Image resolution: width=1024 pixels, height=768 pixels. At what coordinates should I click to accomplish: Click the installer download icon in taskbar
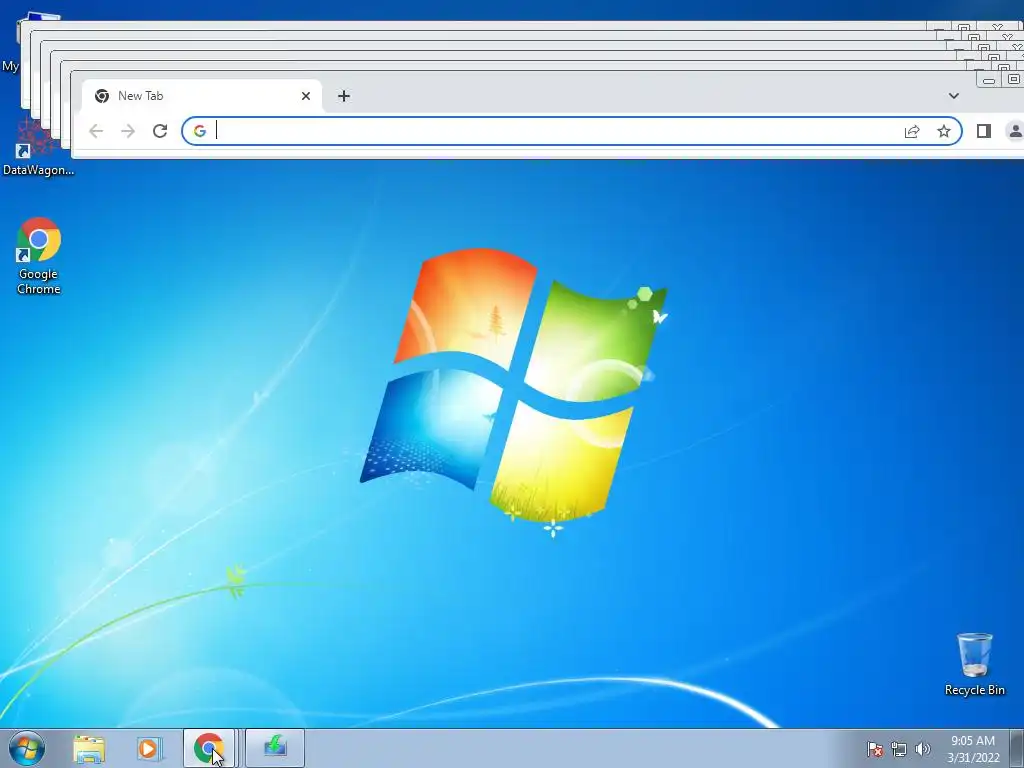(x=275, y=748)
